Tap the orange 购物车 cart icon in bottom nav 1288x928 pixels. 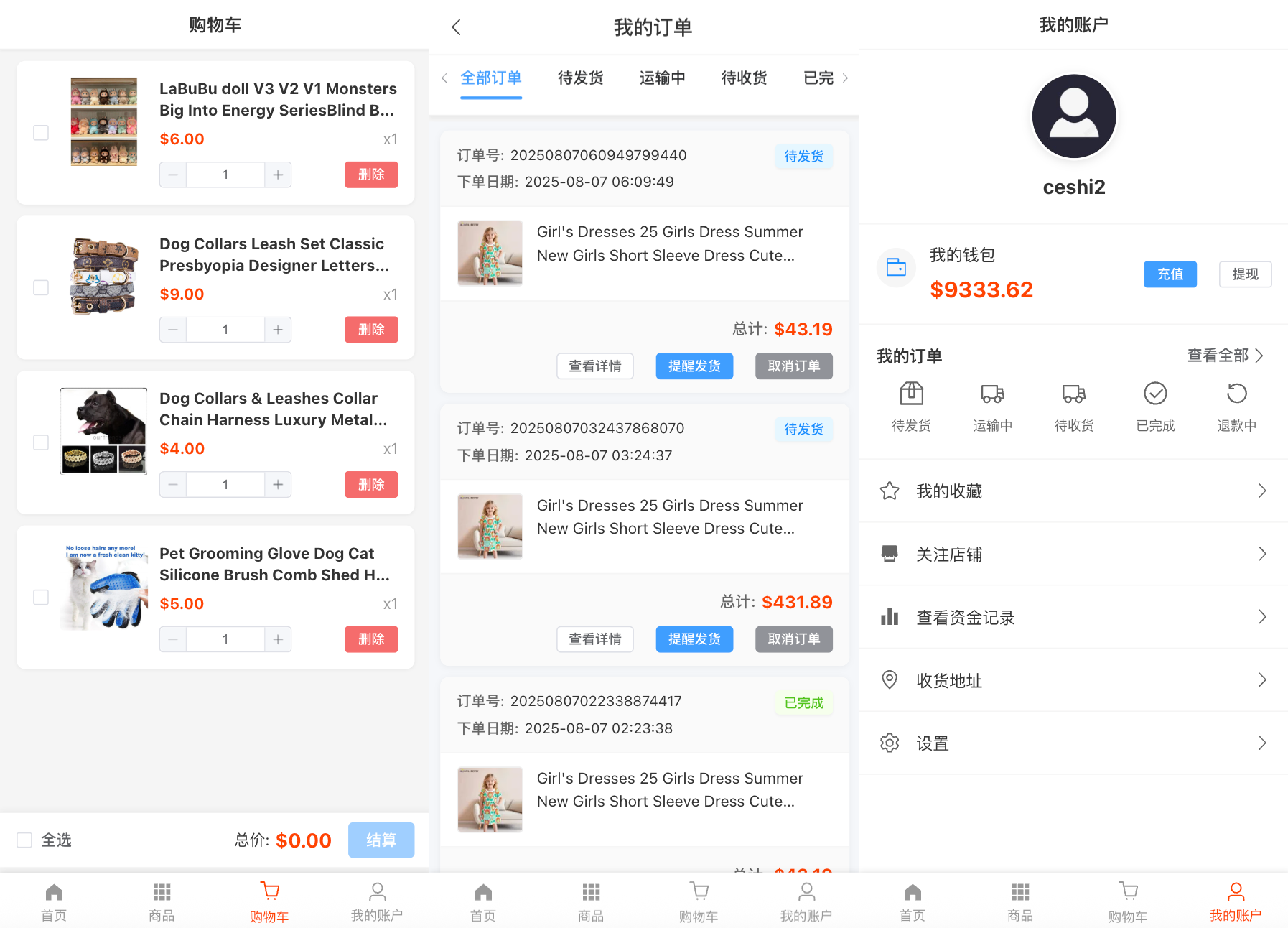tap(269, 891)
